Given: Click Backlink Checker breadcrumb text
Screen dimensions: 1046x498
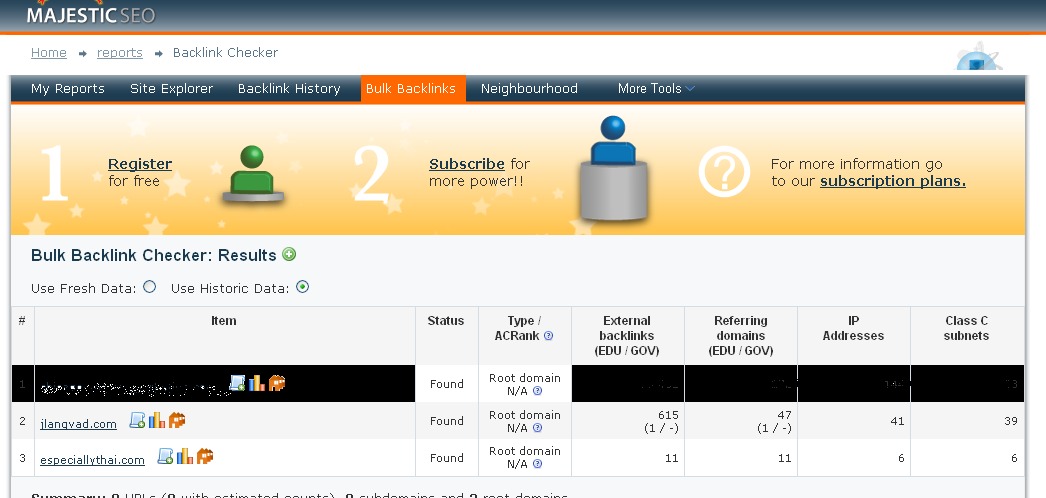Looking at the screenshot, I should click(x=225, y=53).
